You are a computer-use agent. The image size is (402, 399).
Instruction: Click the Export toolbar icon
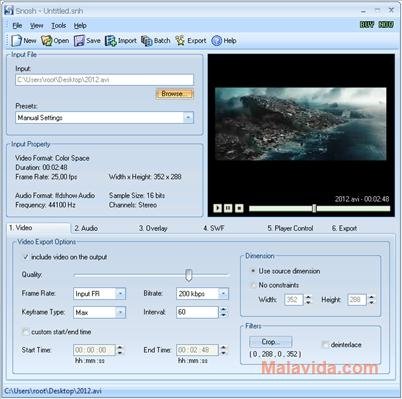[180, 41]
